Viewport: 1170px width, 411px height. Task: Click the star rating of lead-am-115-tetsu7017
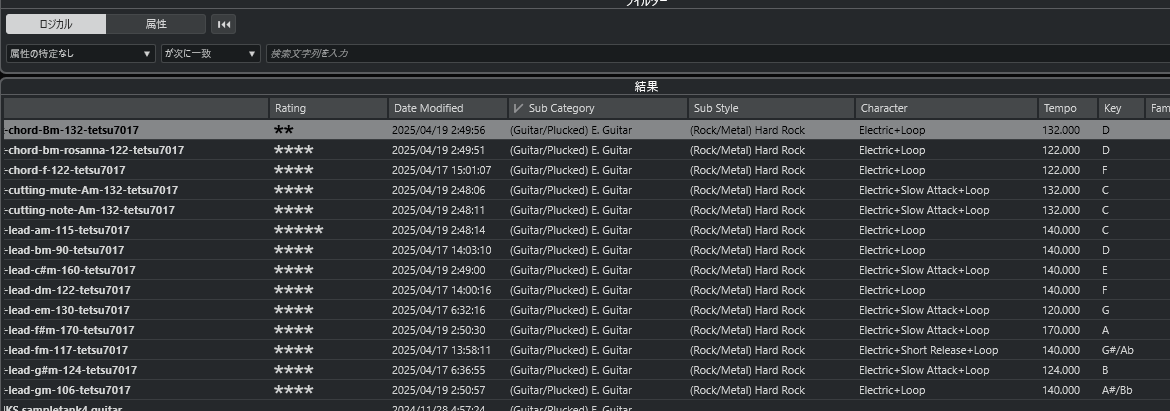click(x=298, y=230)
